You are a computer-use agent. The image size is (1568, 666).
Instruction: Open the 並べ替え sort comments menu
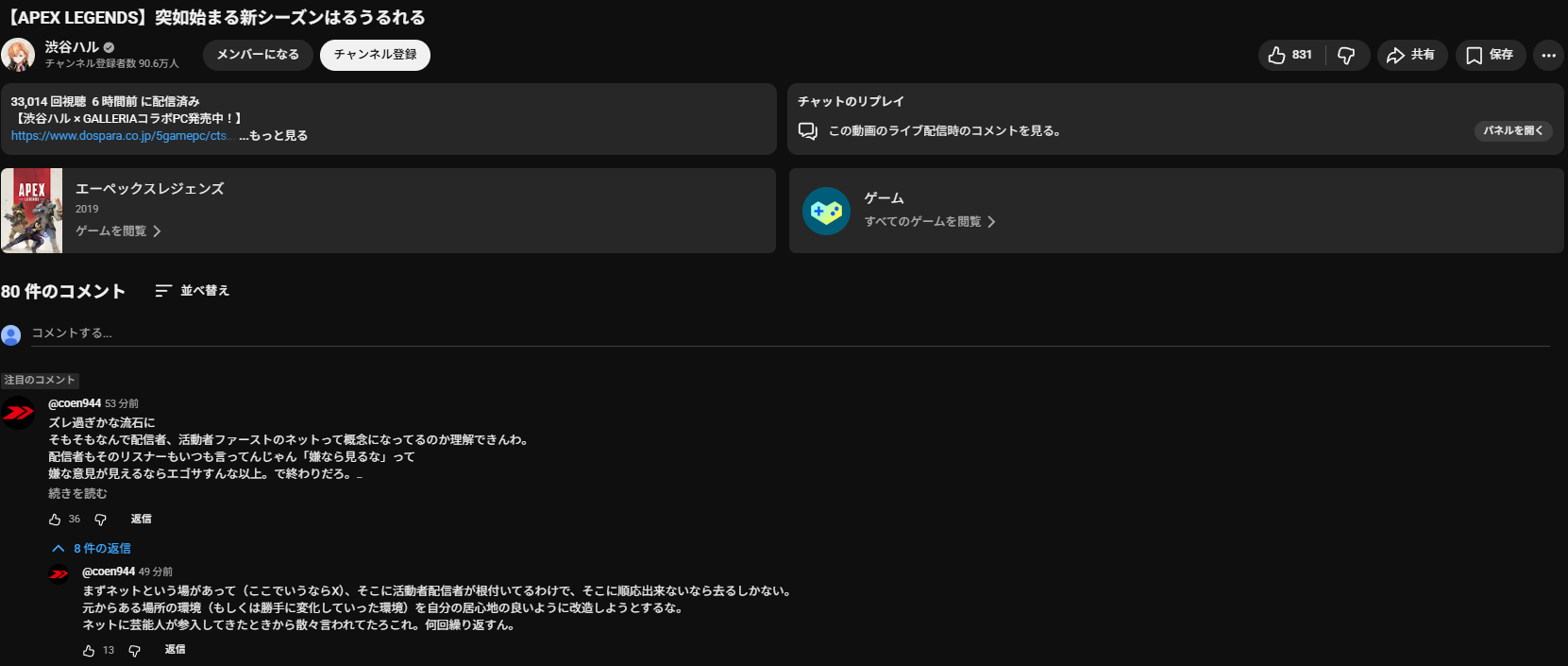tap(193, 291)
